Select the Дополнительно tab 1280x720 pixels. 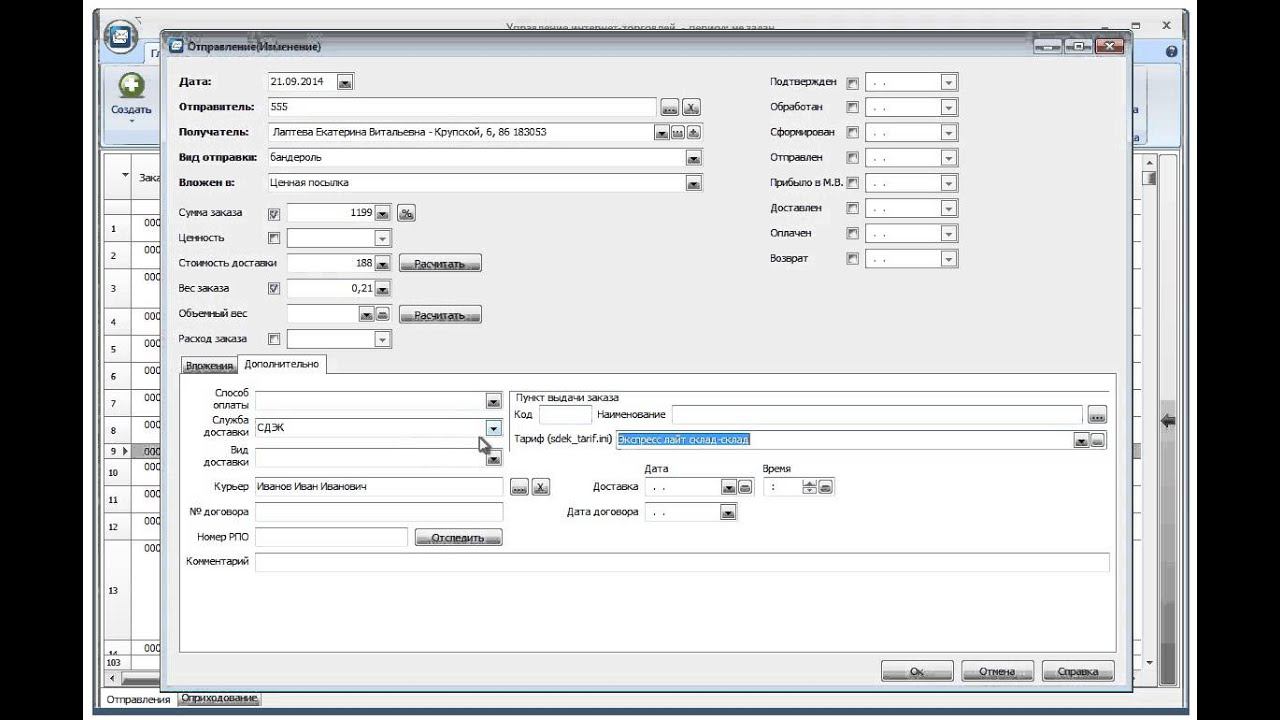[x=281, y=364]
